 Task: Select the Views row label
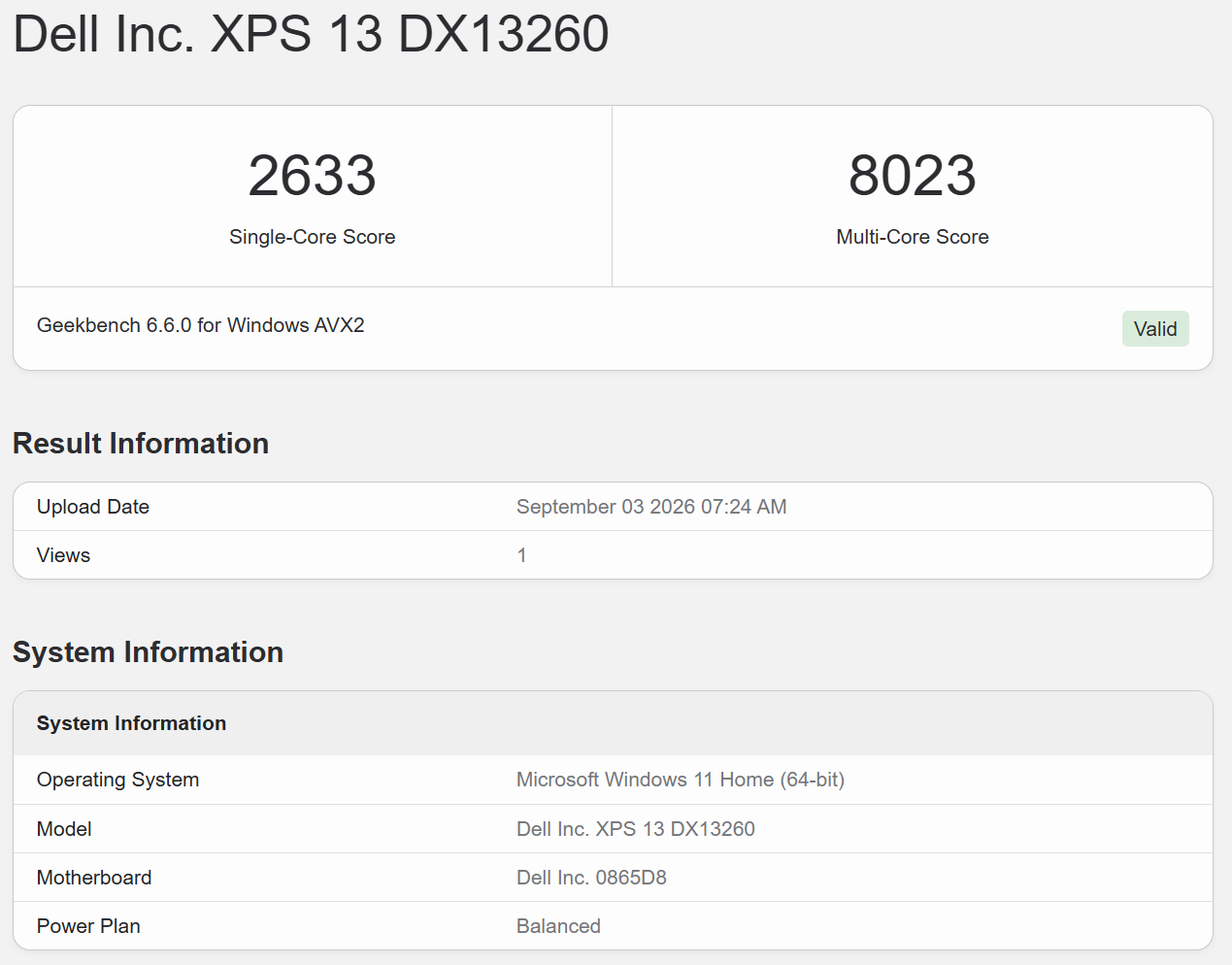click(x=63, y=555)
